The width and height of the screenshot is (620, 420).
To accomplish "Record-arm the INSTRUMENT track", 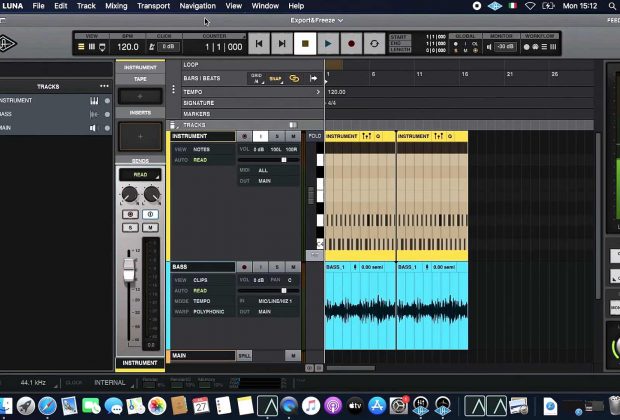I will click(x=244, y=136).
